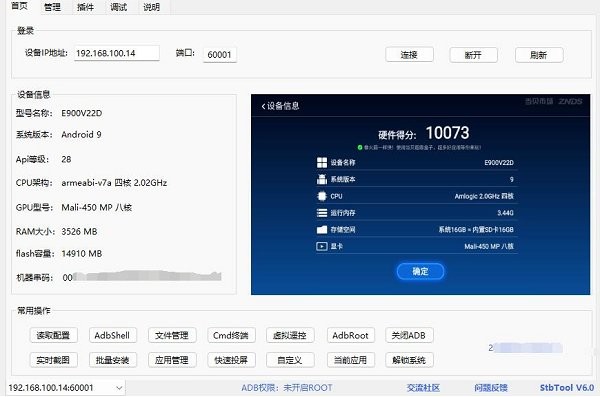This screenshot has height=397, width=600.
Task: Click the system version value Android 9
Action: (x=81, y=134)
